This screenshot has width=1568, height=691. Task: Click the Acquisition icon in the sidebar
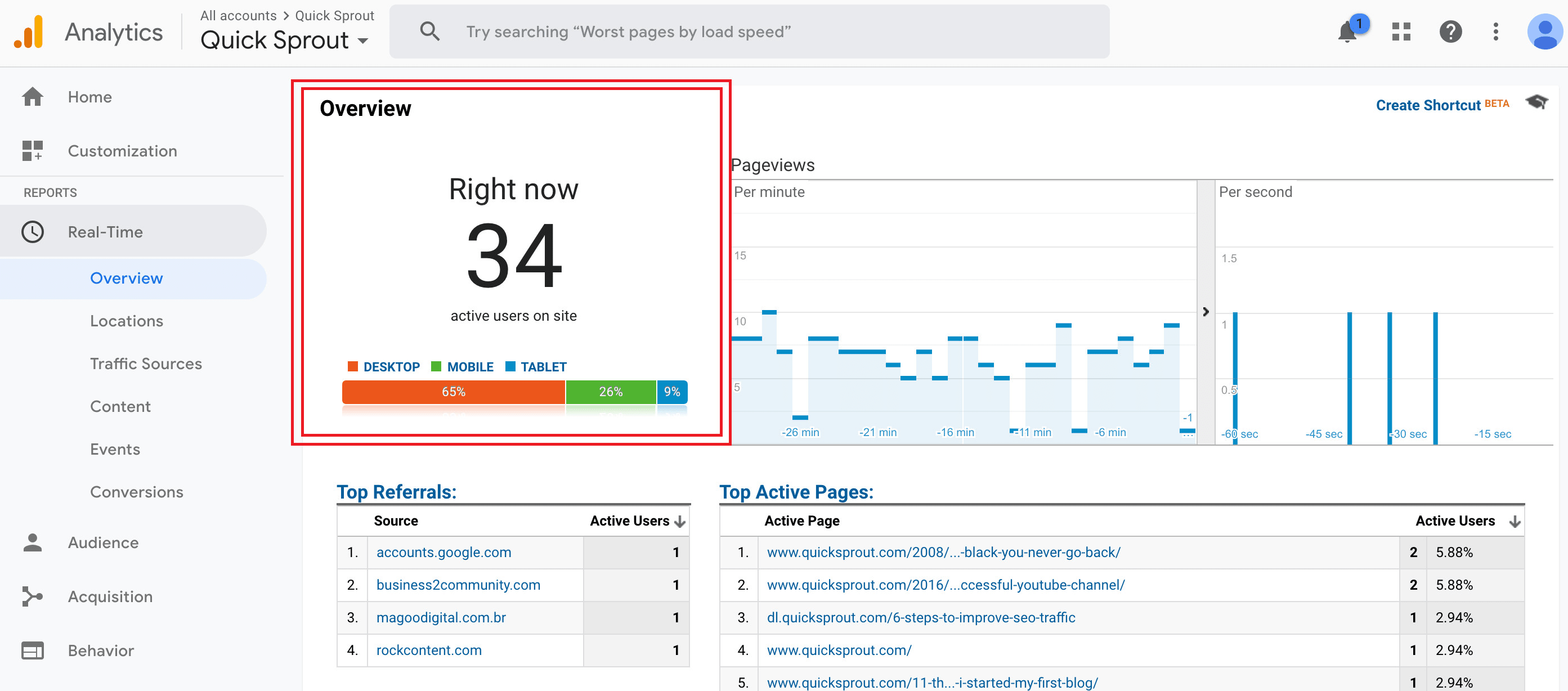[x=32, y=596]
